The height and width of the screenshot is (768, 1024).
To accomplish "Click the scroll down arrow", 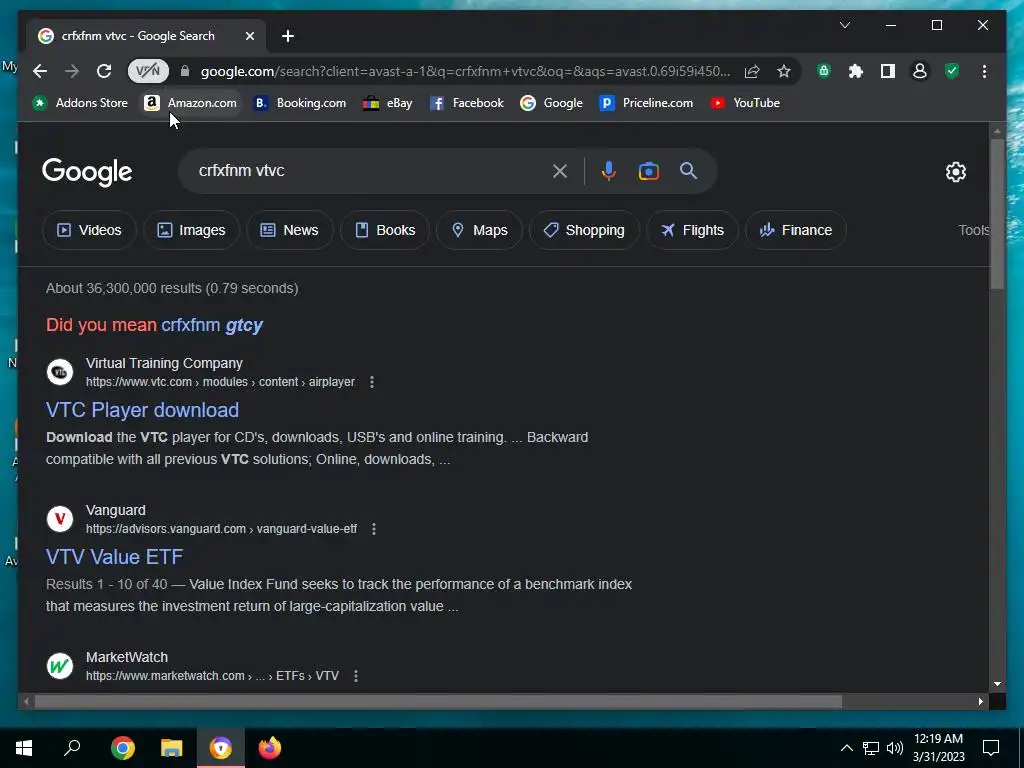I will pos(997,684).
